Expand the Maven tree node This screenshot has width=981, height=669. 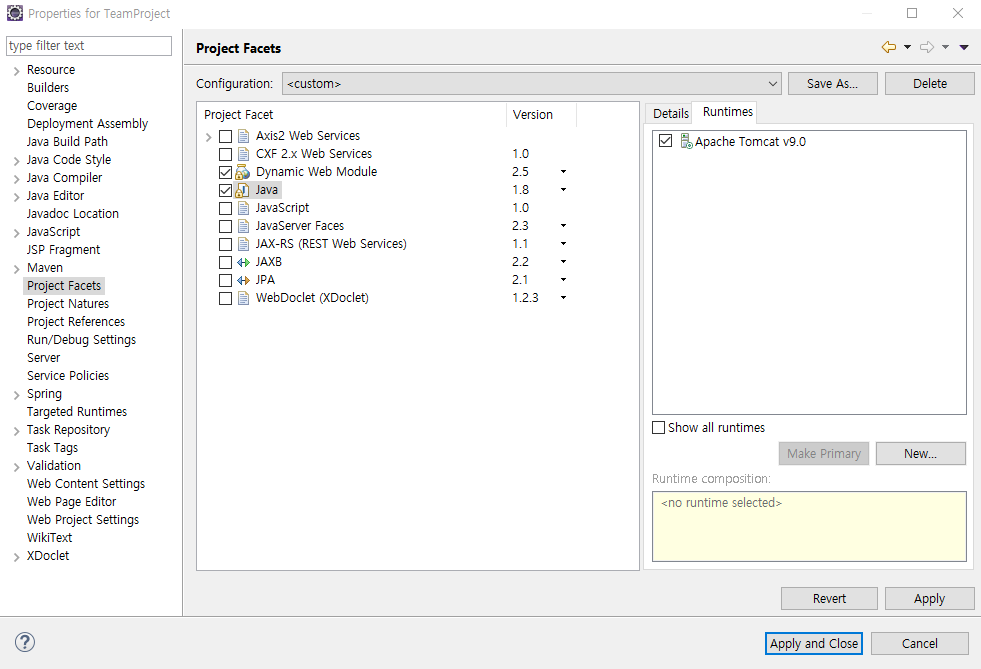point(16,269)
